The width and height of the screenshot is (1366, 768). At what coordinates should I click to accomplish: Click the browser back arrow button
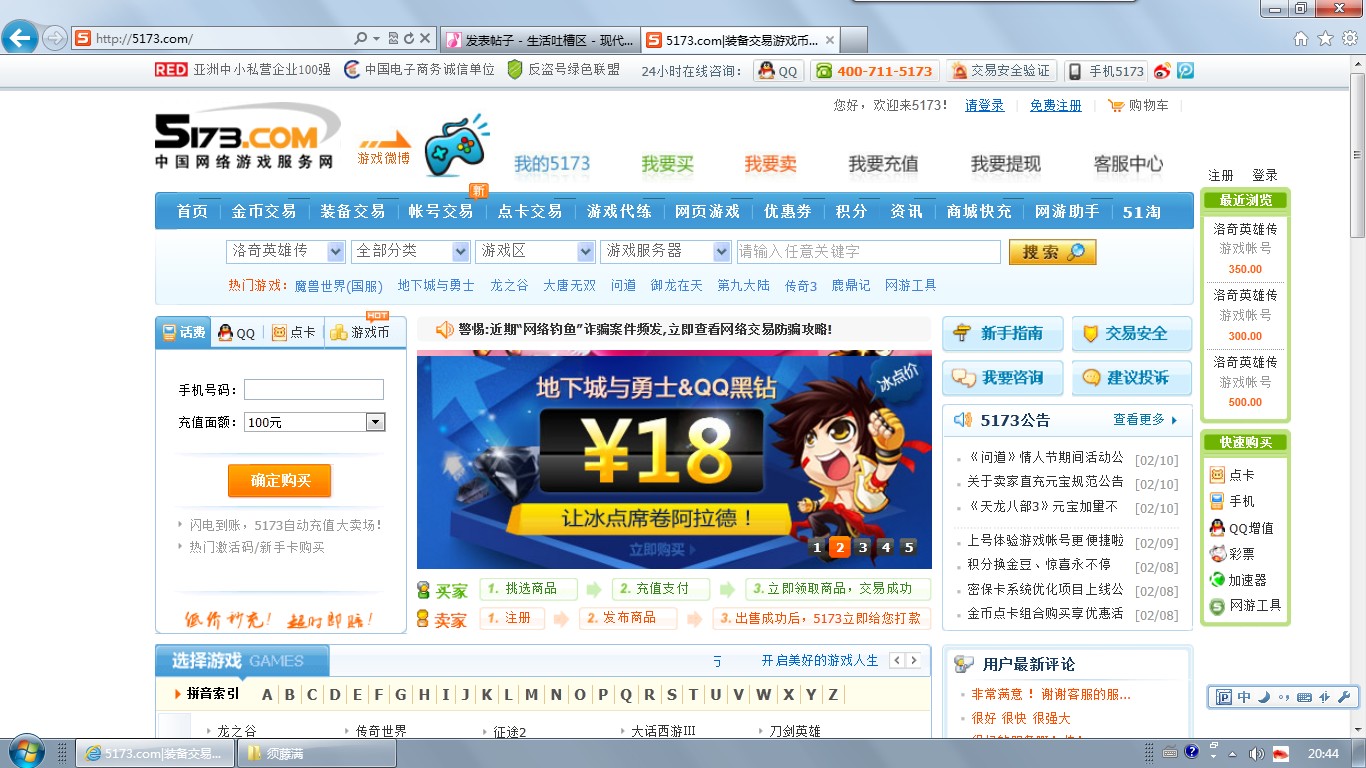tap(21, 38)
